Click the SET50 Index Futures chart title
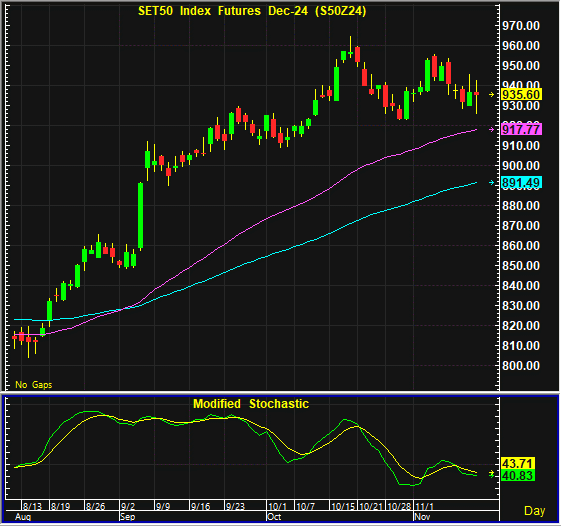This screenshot has width=561, height=526. click(x=252, y=11)
